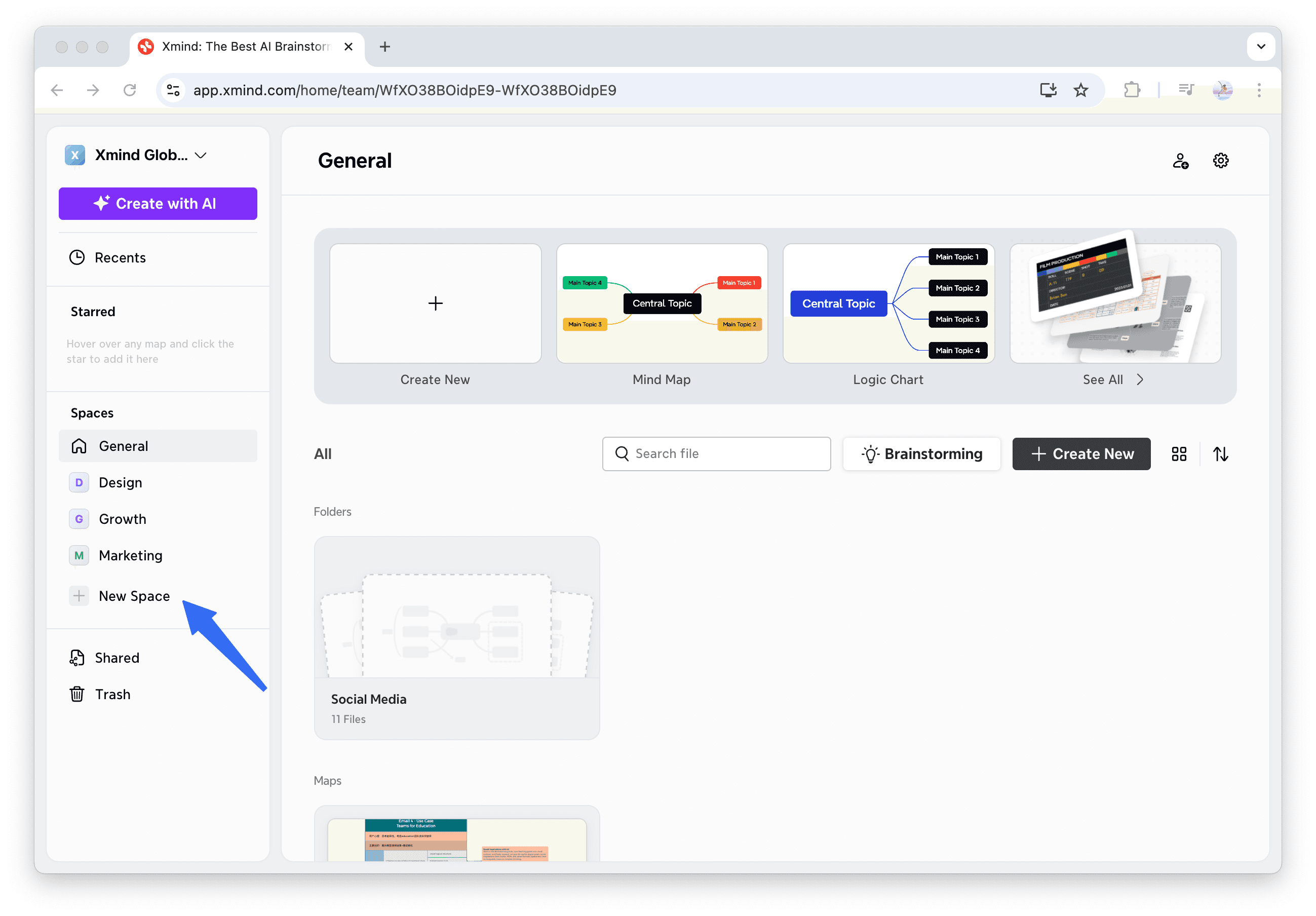Open workspace settings with the gear icon
The width and height of the screenshot is (1316, 916).
click(x=1220, y=161)
